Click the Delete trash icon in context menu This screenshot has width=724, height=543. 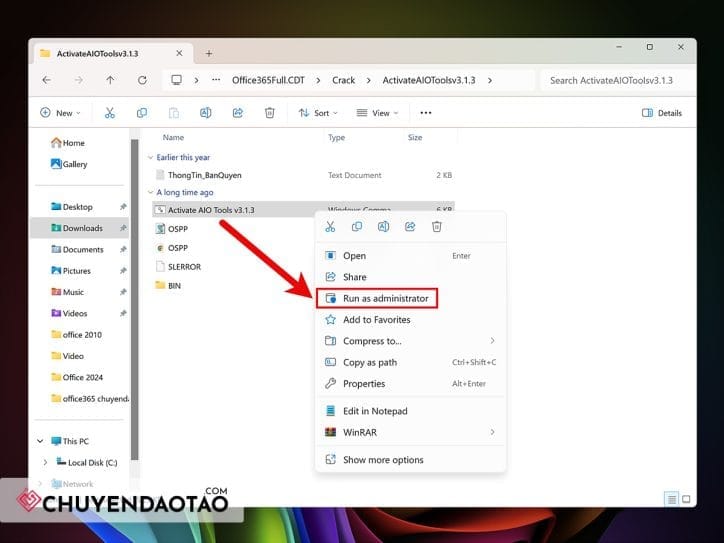coord(437,227)
